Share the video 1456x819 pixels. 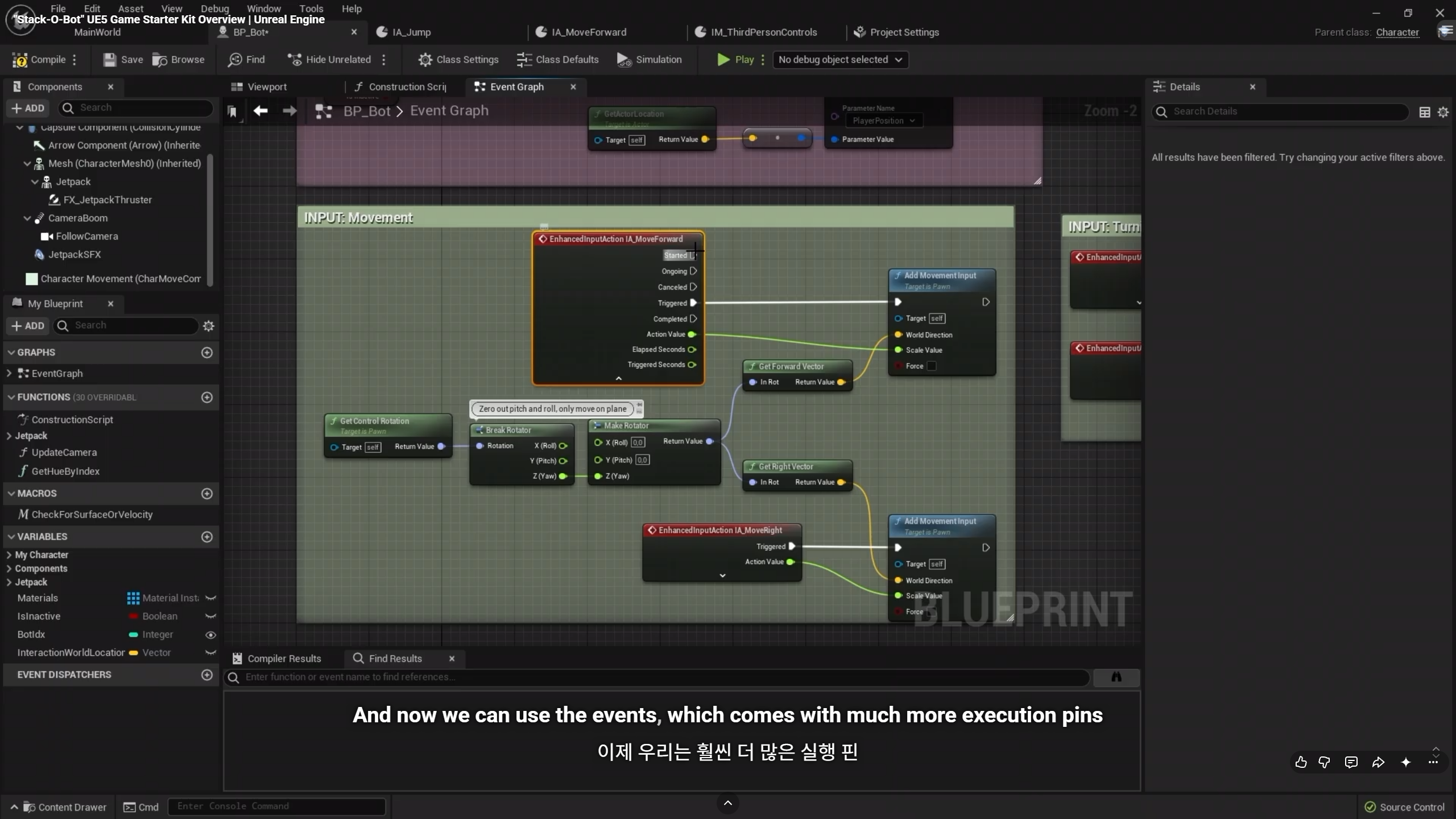click(1378, 762)
